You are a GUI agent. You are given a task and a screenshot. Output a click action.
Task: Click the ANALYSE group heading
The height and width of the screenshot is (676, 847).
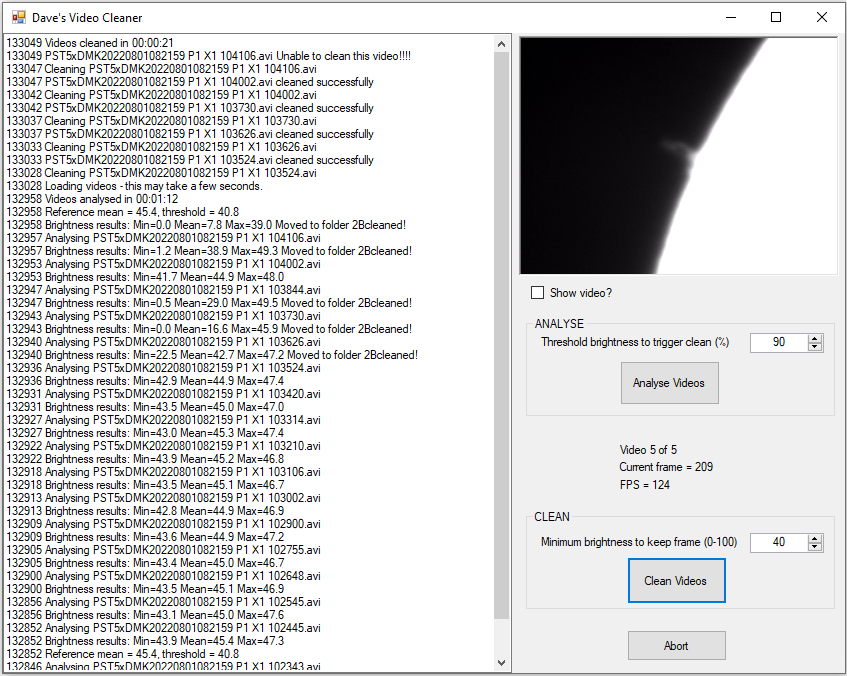559,324
